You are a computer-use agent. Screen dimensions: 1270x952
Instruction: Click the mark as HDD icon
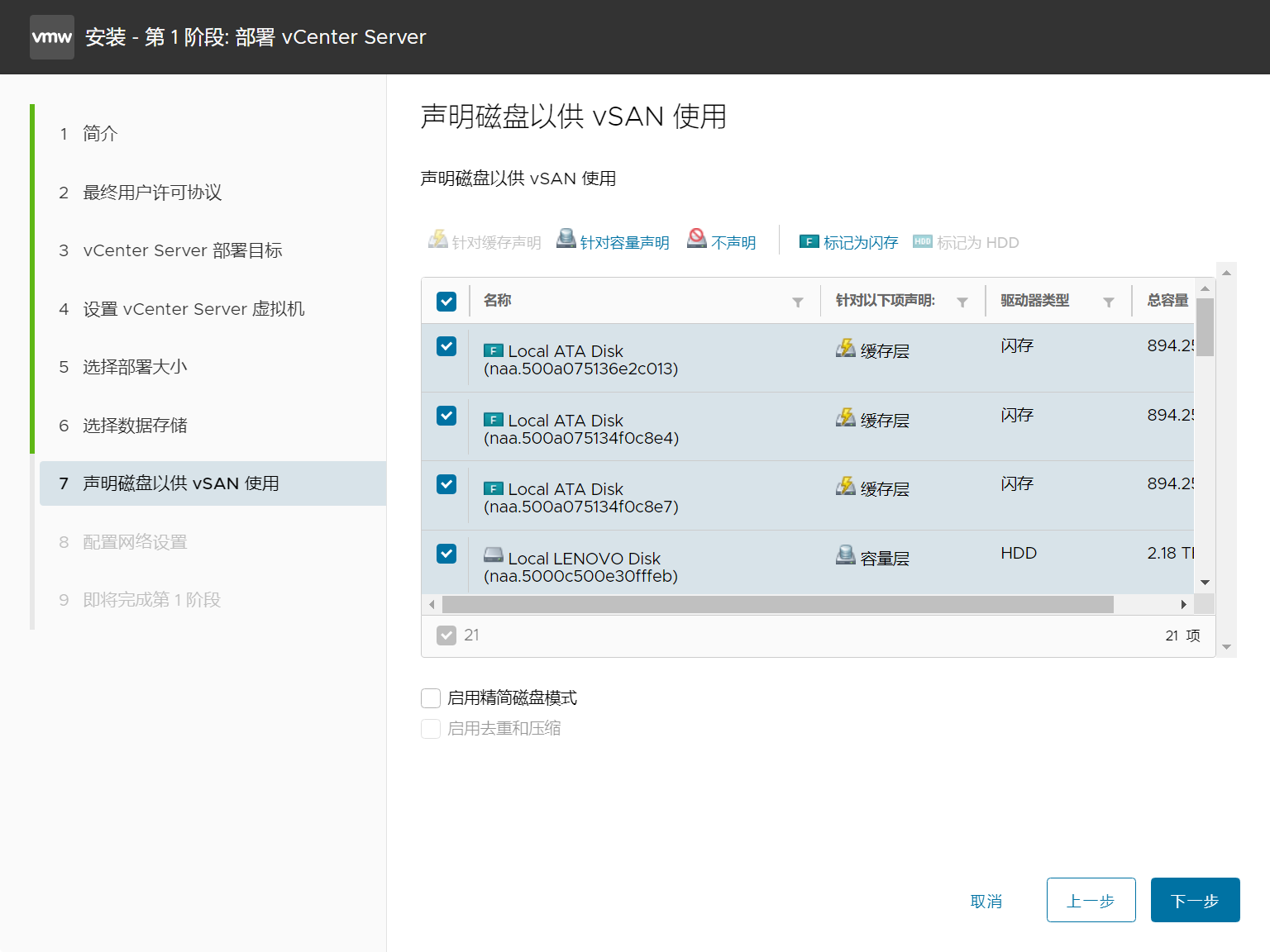coord(923,241)
